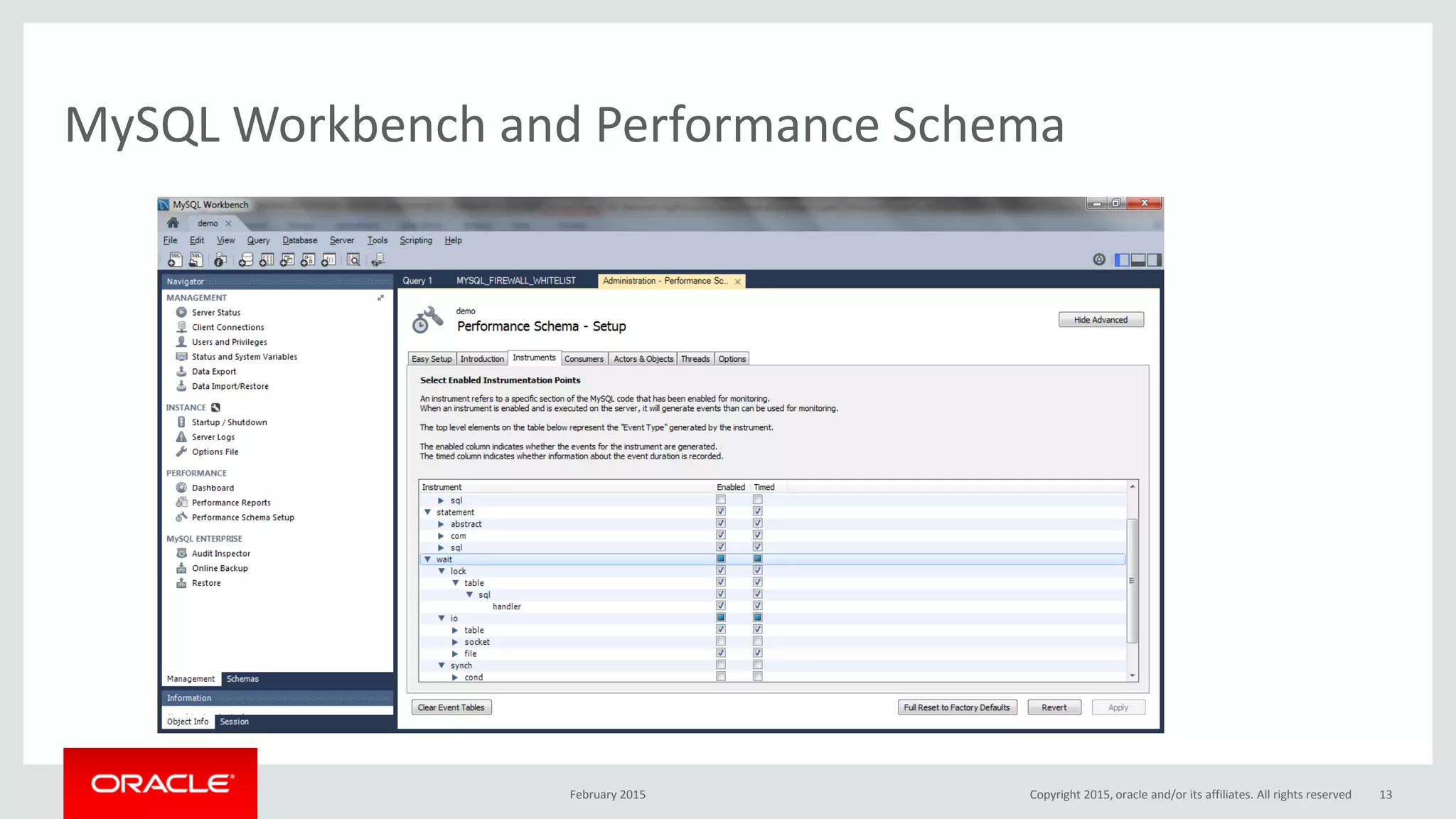The height and width of the screenshot is (819, 1456).
Task: Click the round preferences icon near panel toggles
Action: 1099,259
